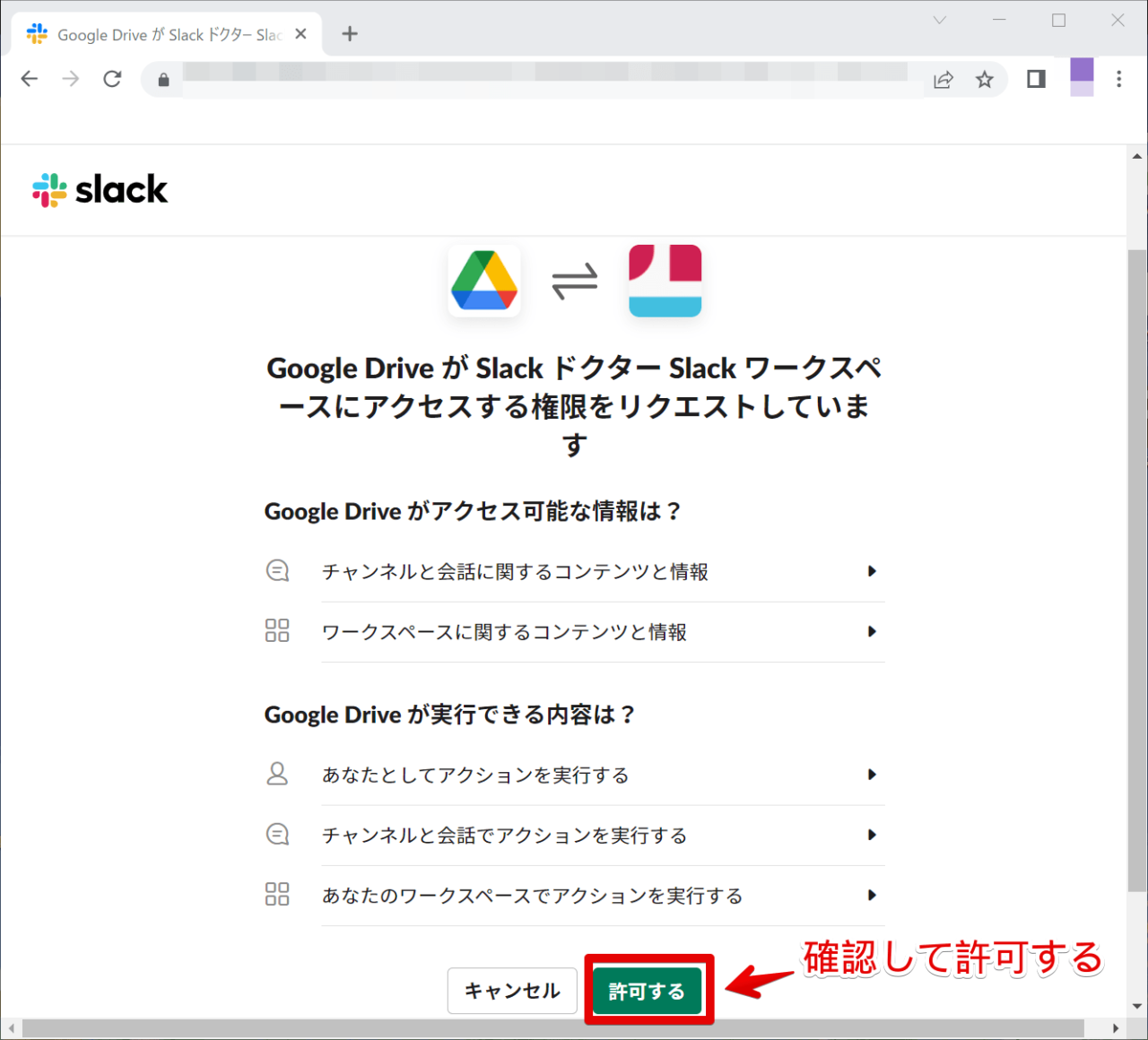
Task: Click the Slack workspace icon beside the arrows
Action: tap(665, 281)
